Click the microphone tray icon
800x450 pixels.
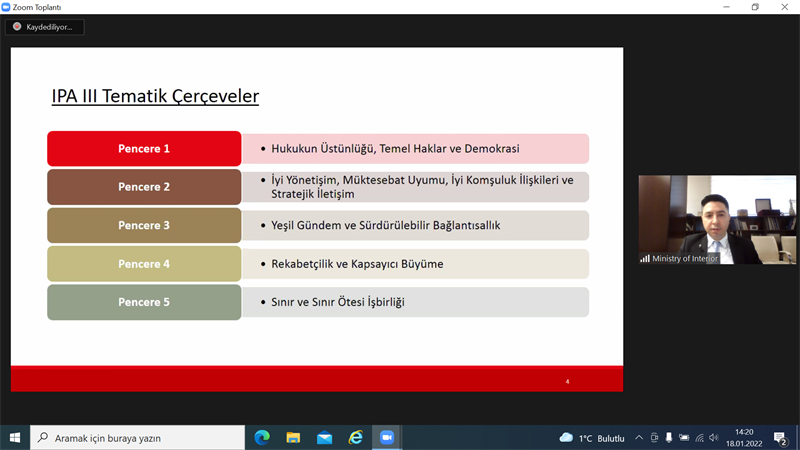(668, 438)
